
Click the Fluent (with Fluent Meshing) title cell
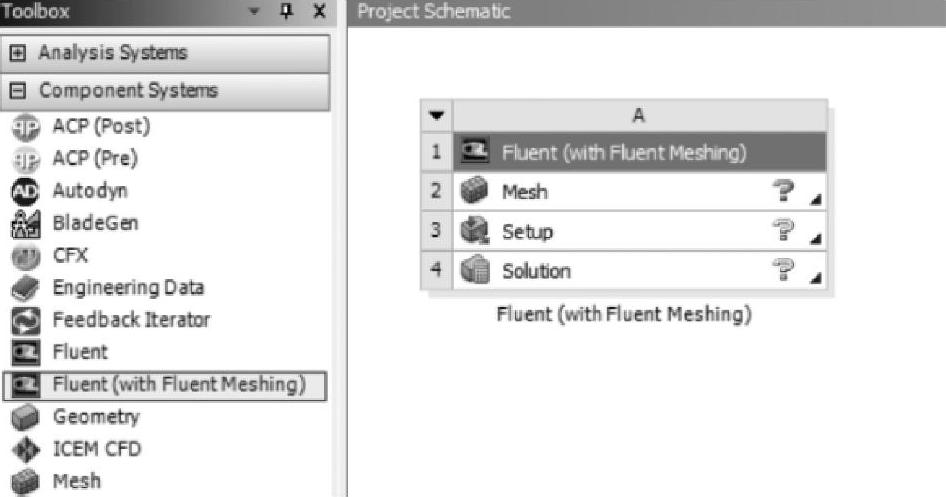624,153
